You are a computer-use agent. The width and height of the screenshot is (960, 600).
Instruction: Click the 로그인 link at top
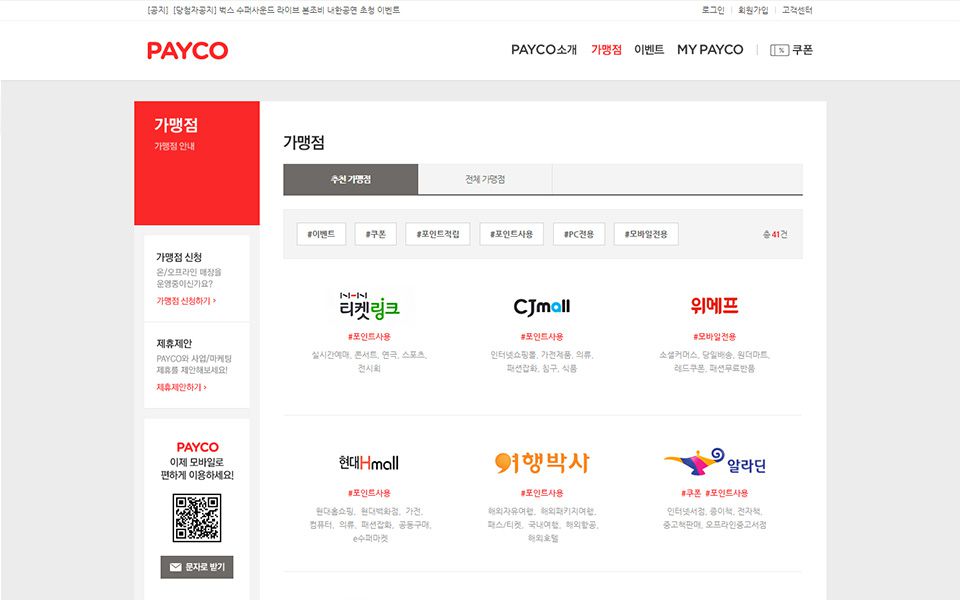click(x=713, y=10)
